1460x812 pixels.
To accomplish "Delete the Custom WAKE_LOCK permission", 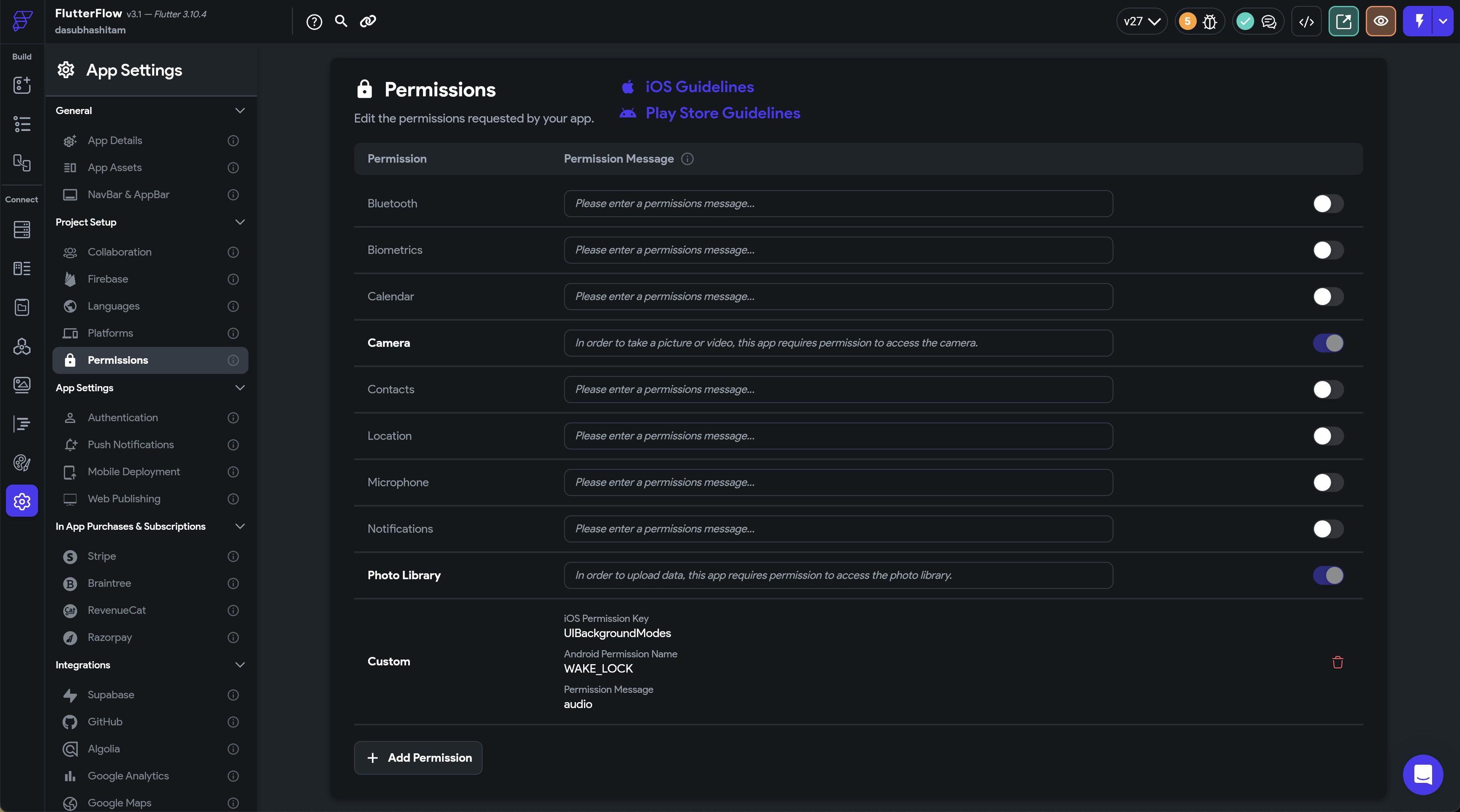I will tap(1337, 662).
